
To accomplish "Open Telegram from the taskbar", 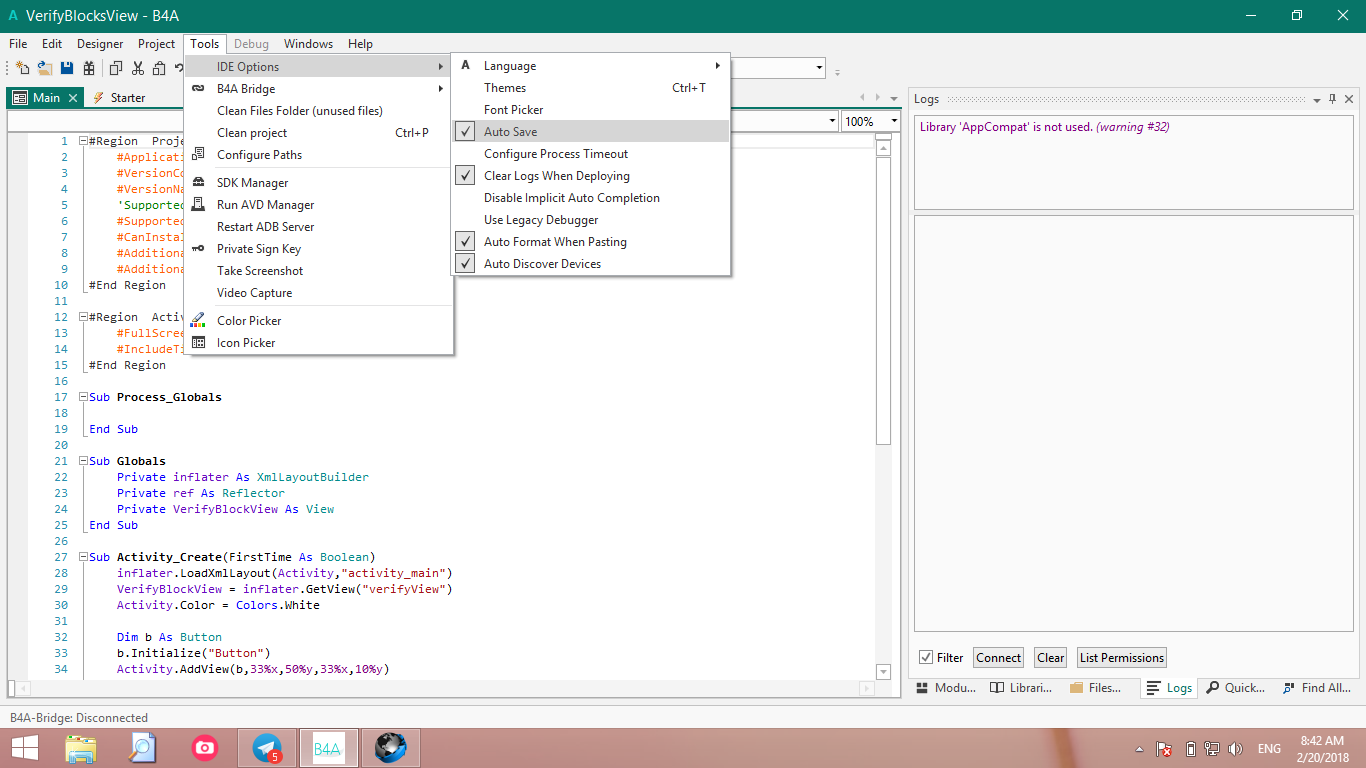I will coord(267,747).
